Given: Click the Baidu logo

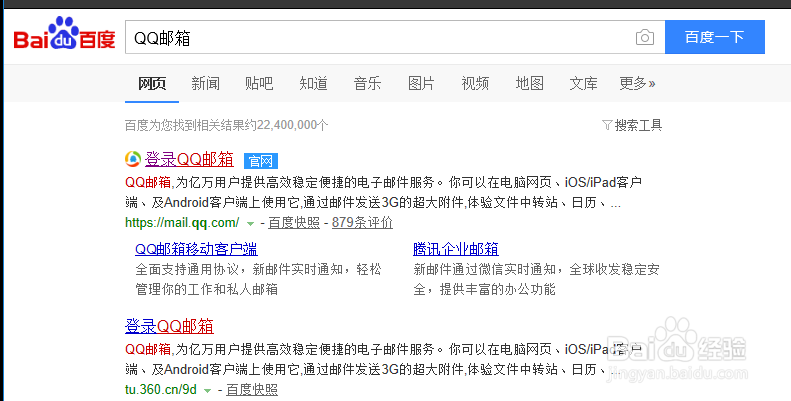Looking at the screenshot, I should tap(65, 34).
